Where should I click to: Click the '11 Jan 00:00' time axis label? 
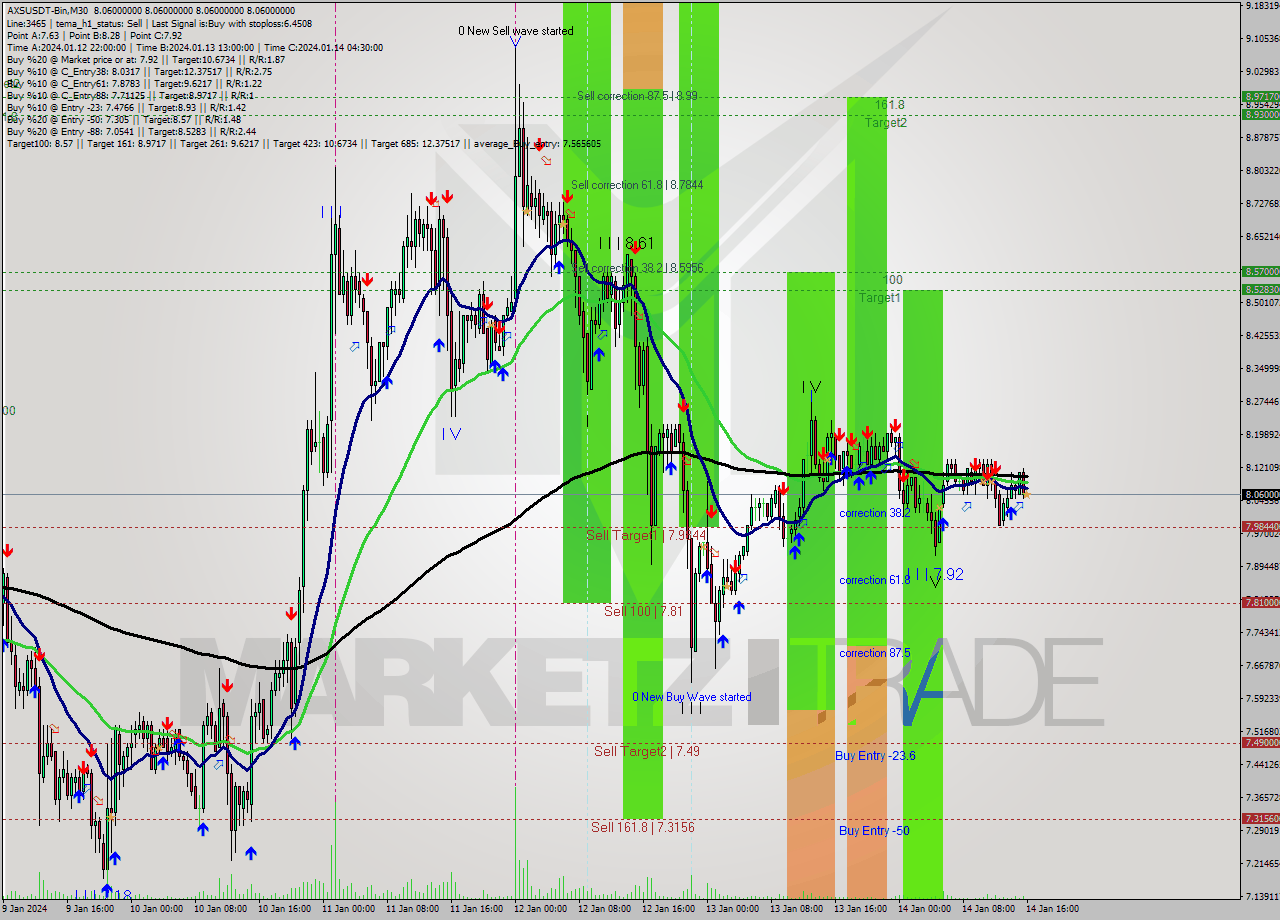(348, 909)
